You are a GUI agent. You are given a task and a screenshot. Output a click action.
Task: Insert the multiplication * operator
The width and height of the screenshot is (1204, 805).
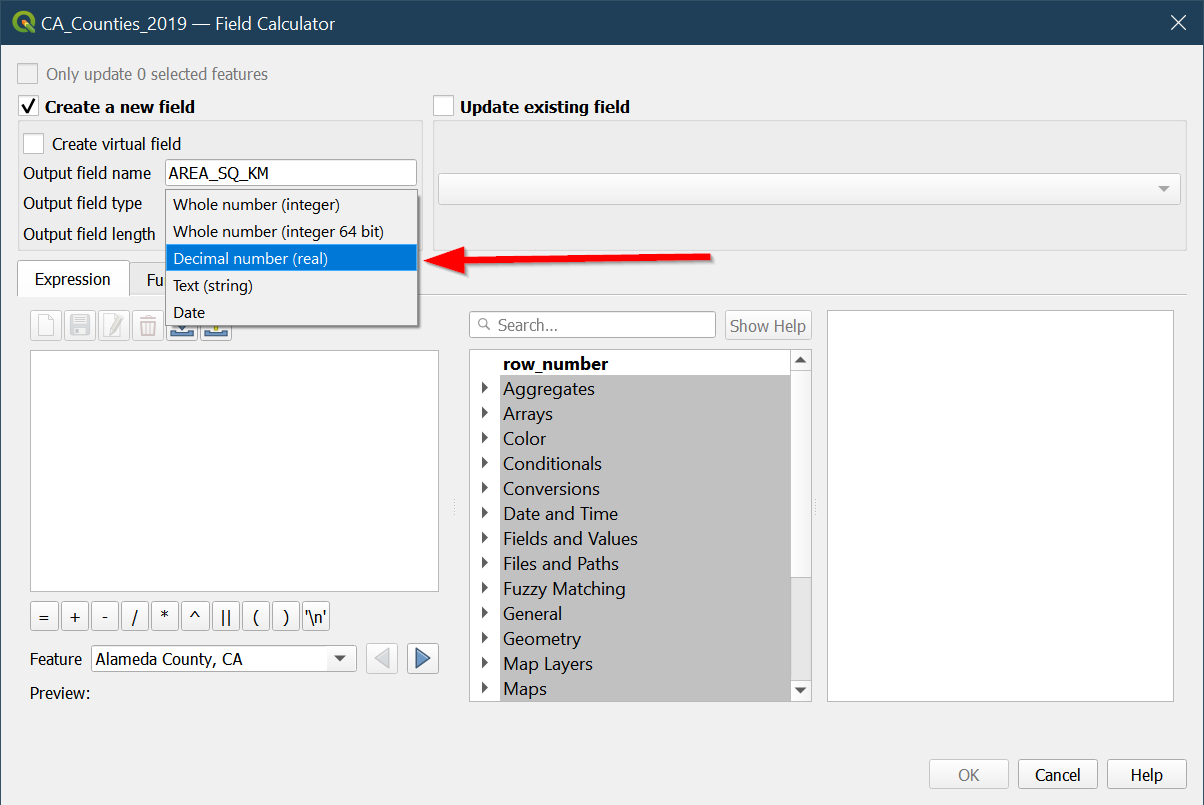[x=165, y=617]
